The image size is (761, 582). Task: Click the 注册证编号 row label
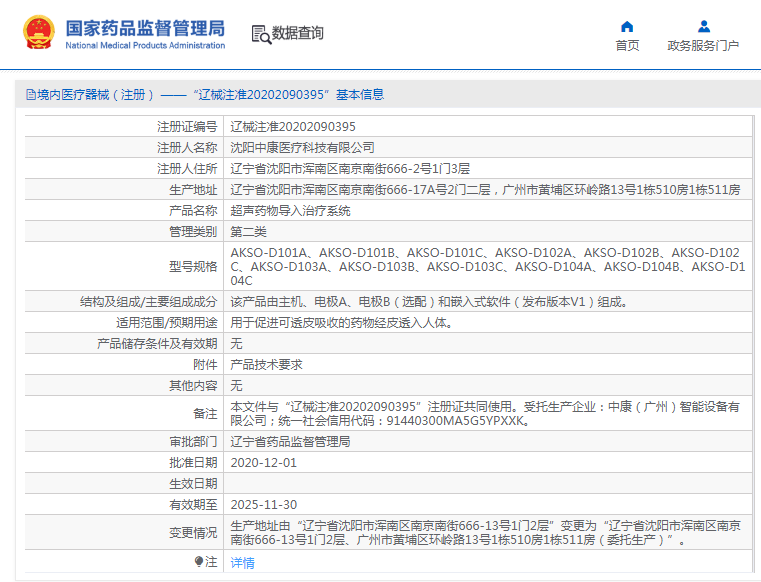click(x=187, y=127)
